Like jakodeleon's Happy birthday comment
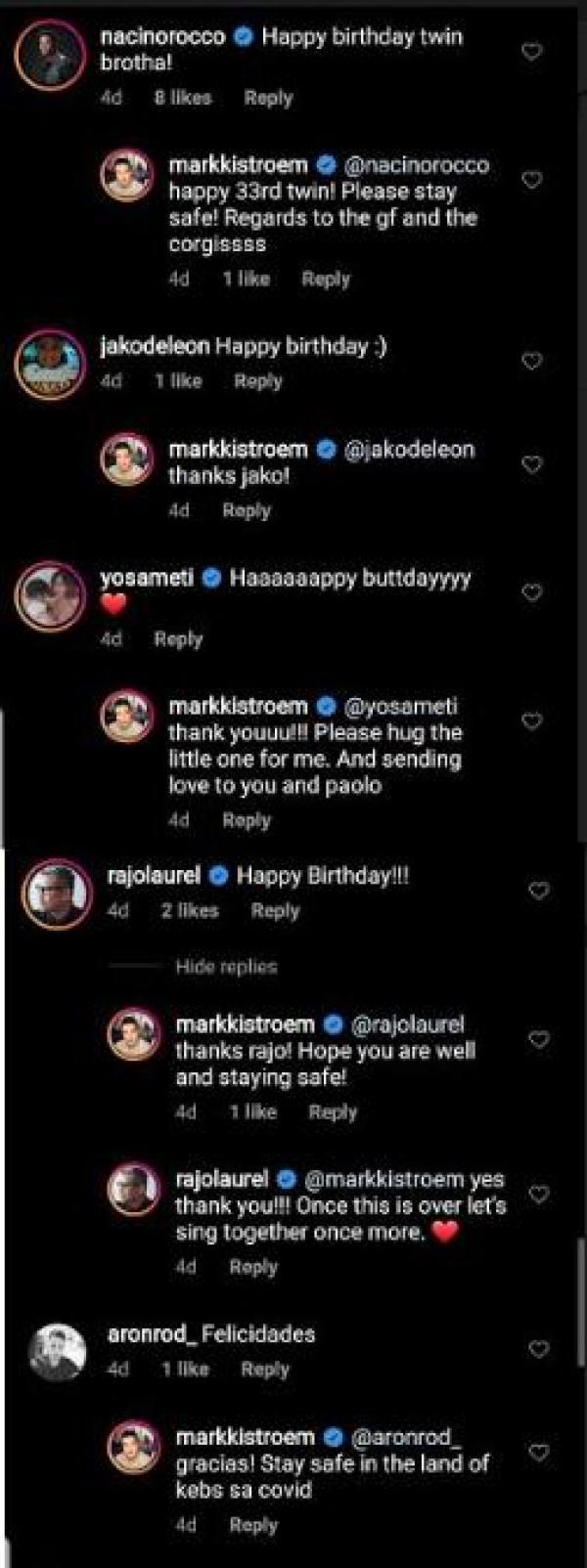This screenshot has width=587, height=1568. click(x=531, y=362)
